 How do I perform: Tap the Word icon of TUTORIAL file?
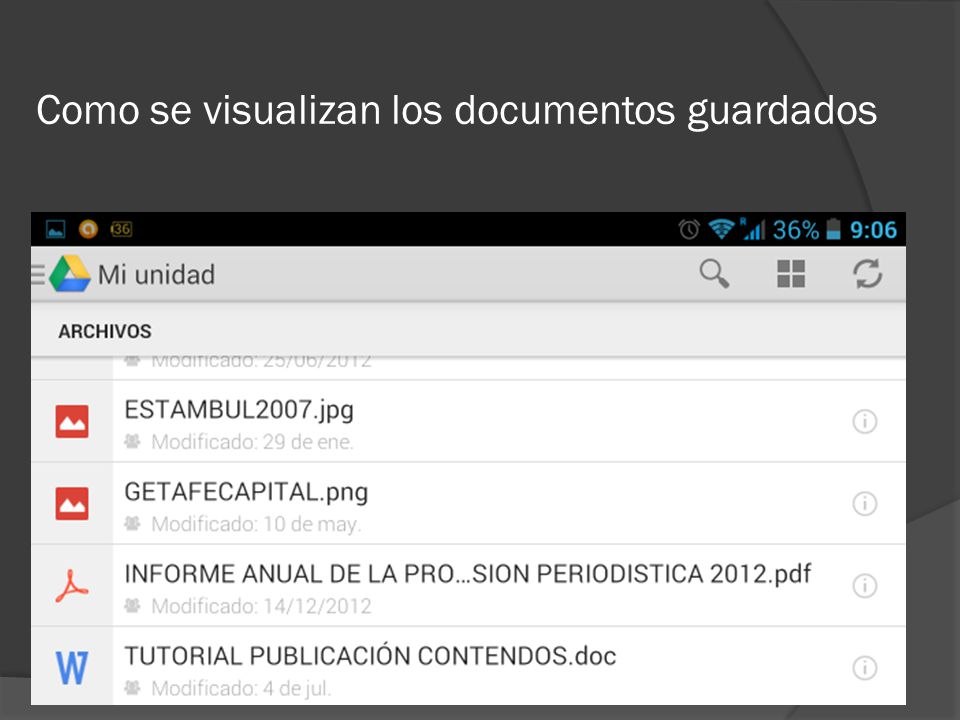click(72, 668)
